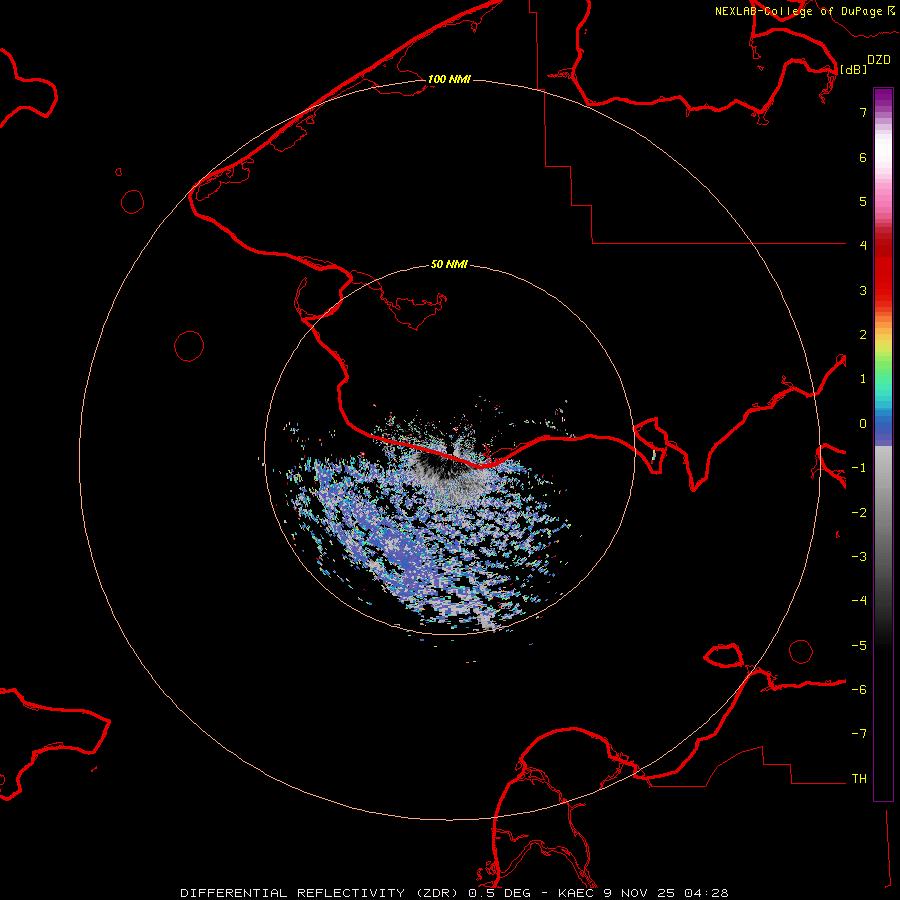
Task: Click the -5 value on the color scale
Action: (859, 646)
